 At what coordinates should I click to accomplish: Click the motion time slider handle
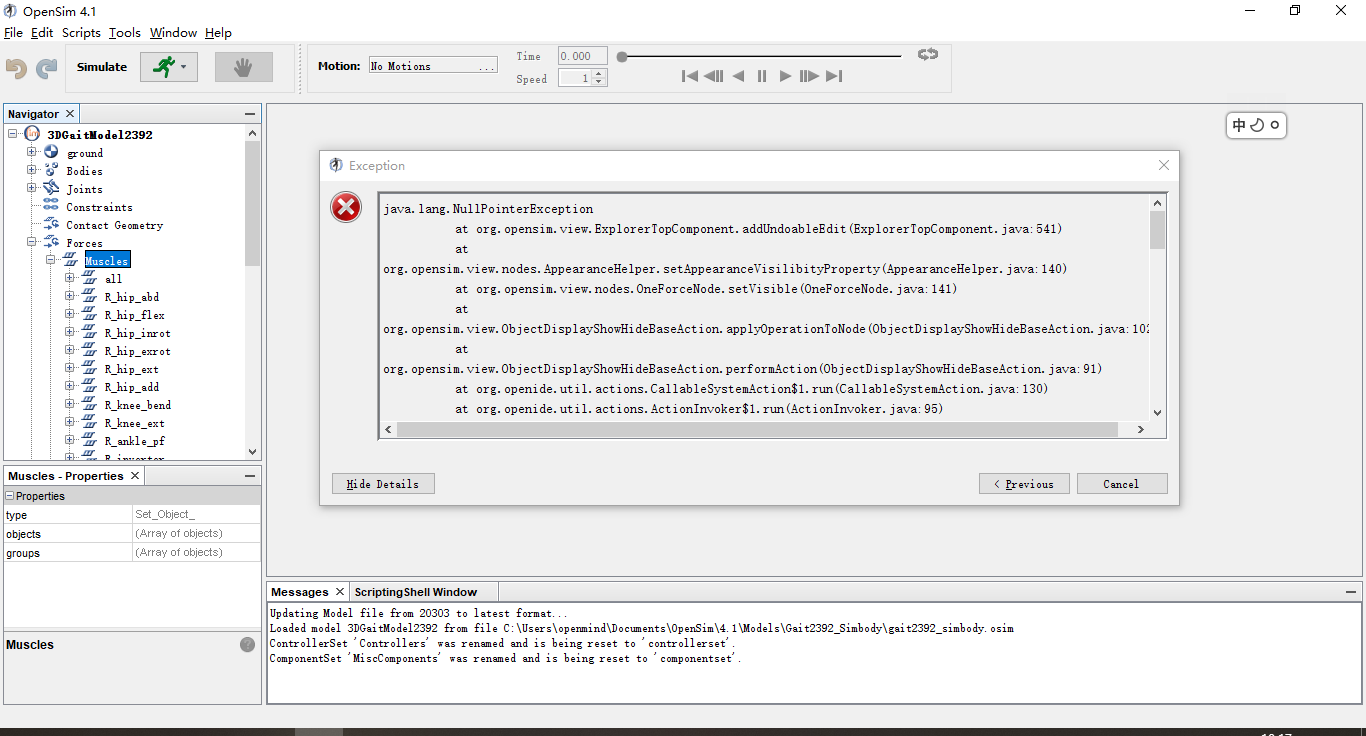(x=621, y=56)
